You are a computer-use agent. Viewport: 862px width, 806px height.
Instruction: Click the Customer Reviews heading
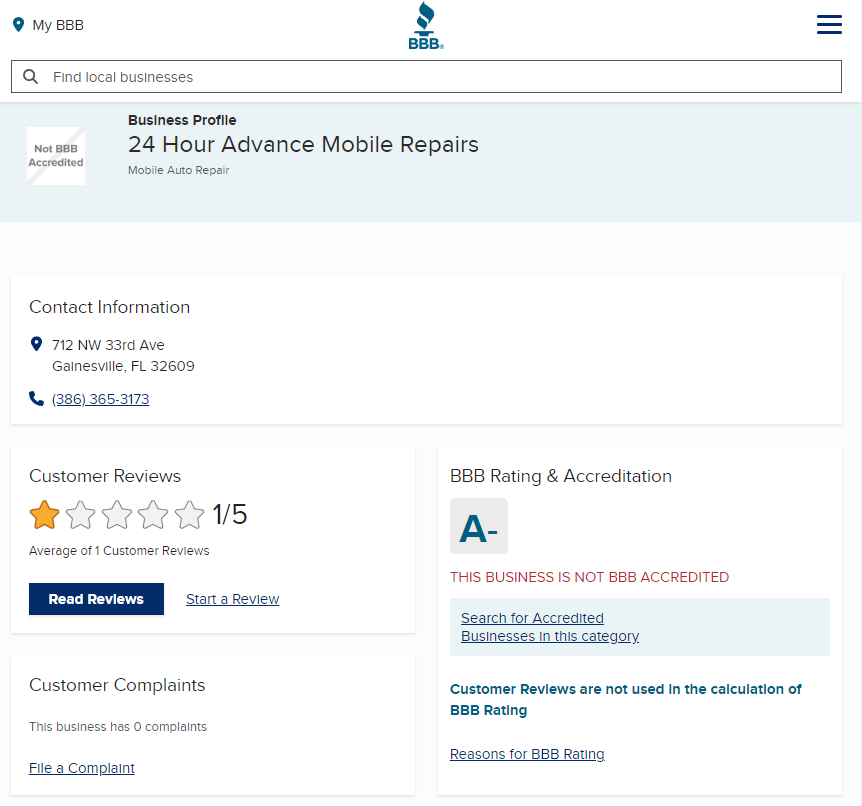tap(105, 476)
